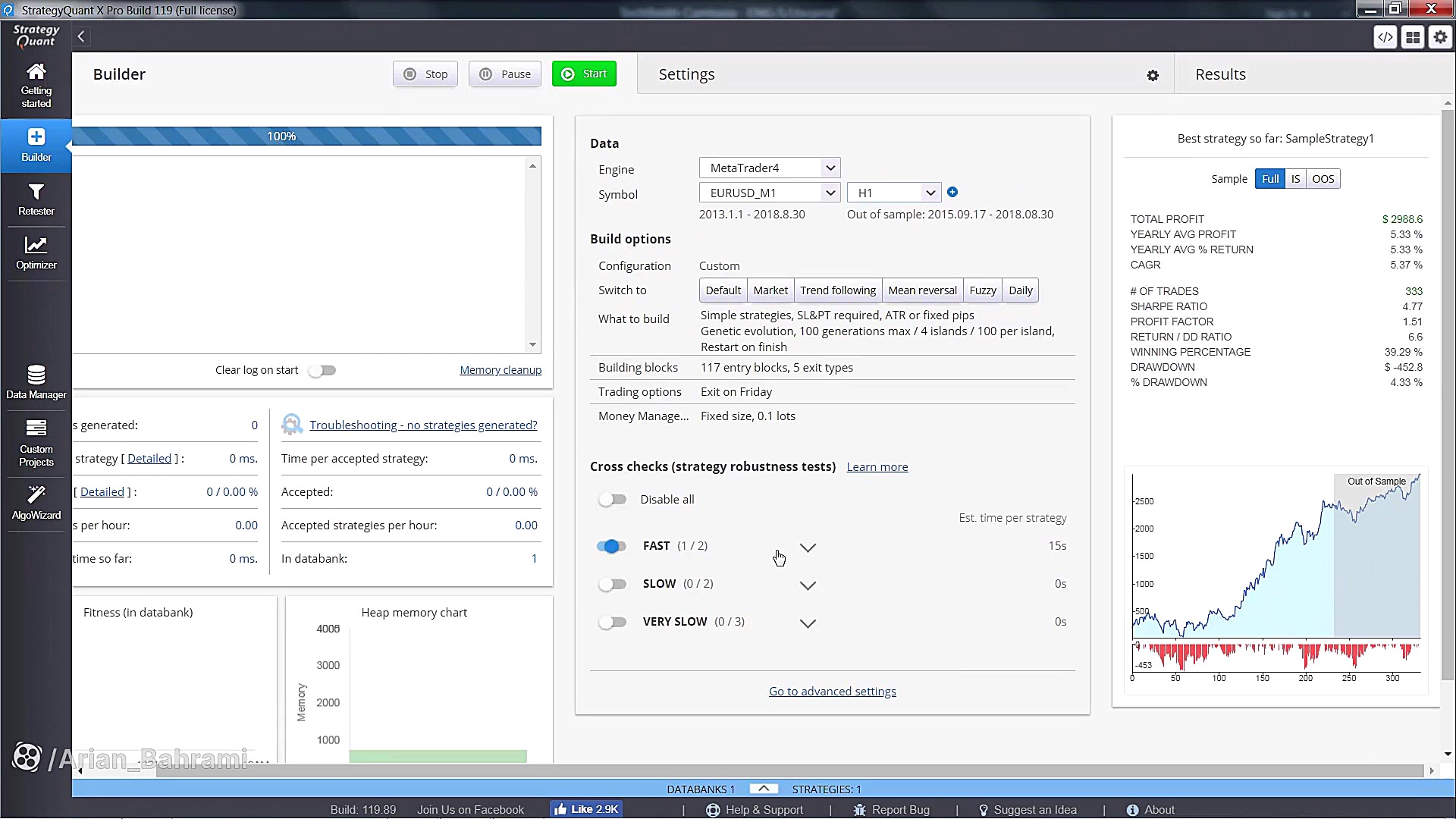Select the IS sample view
This screenshot has width=1456, height=819.
[1295, 179]
